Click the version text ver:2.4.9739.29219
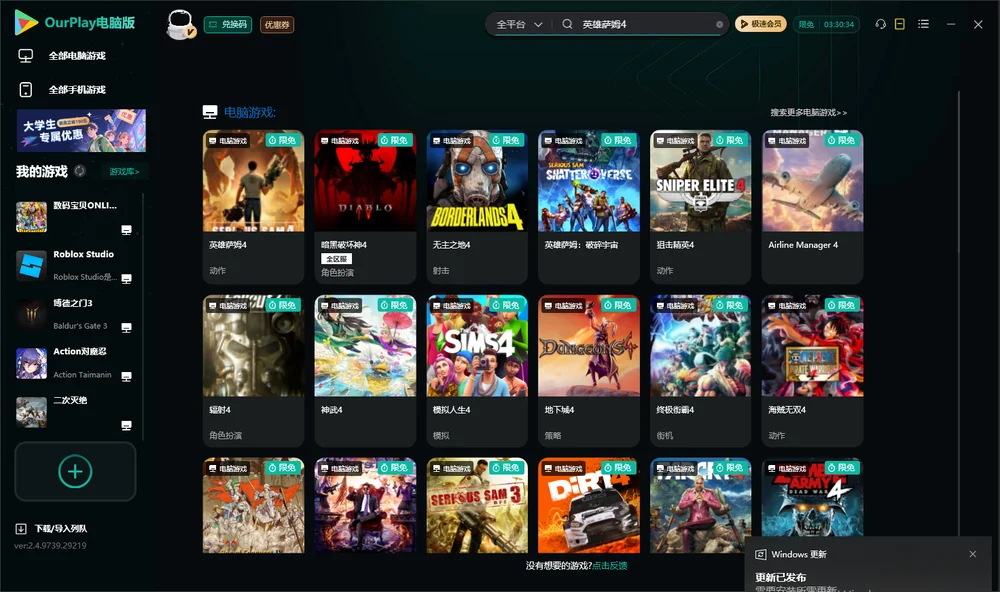The width and height of the screenshot is (1000, 592). (x=50, y=546)
